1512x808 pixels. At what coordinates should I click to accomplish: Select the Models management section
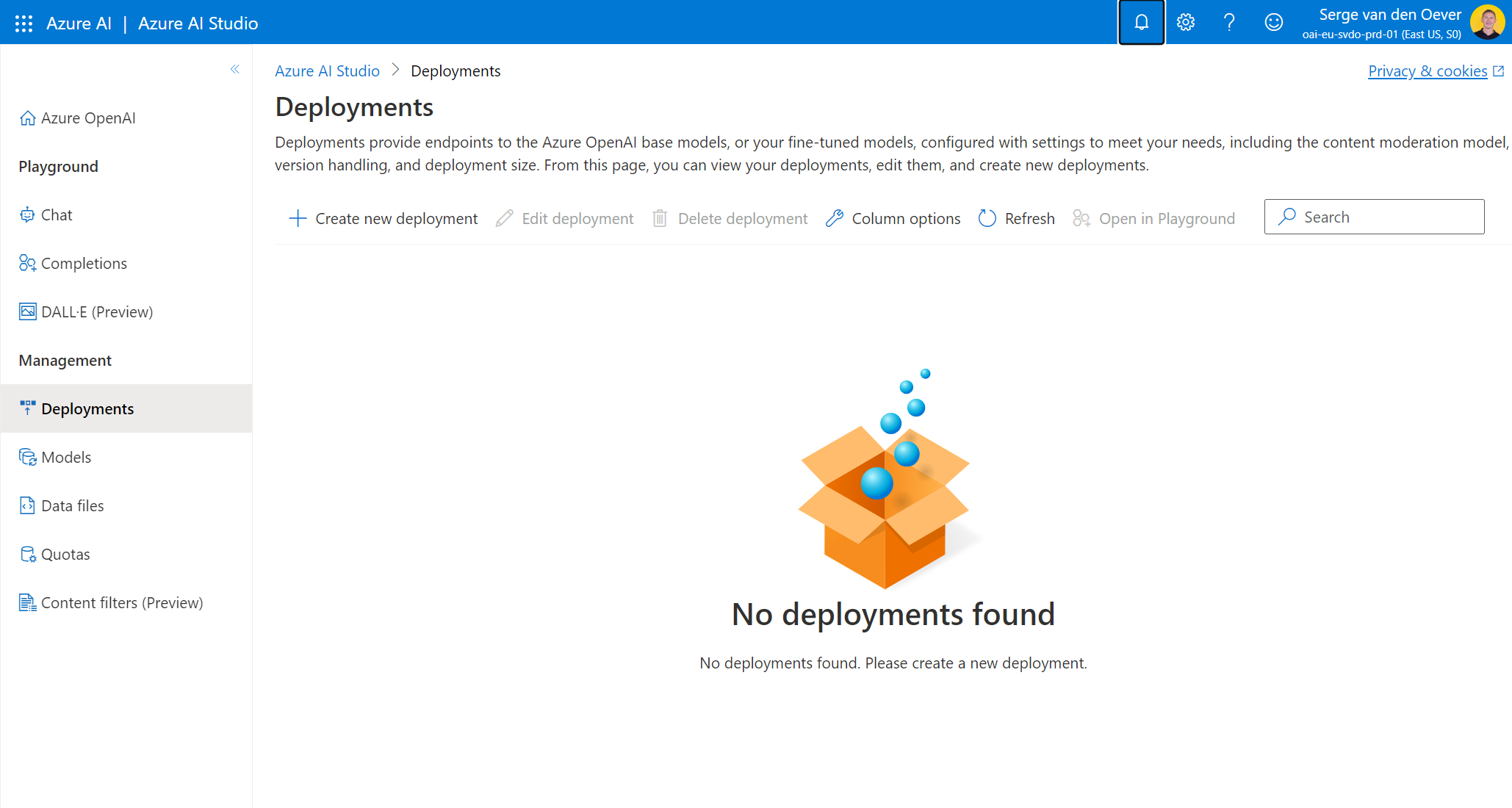66,456
